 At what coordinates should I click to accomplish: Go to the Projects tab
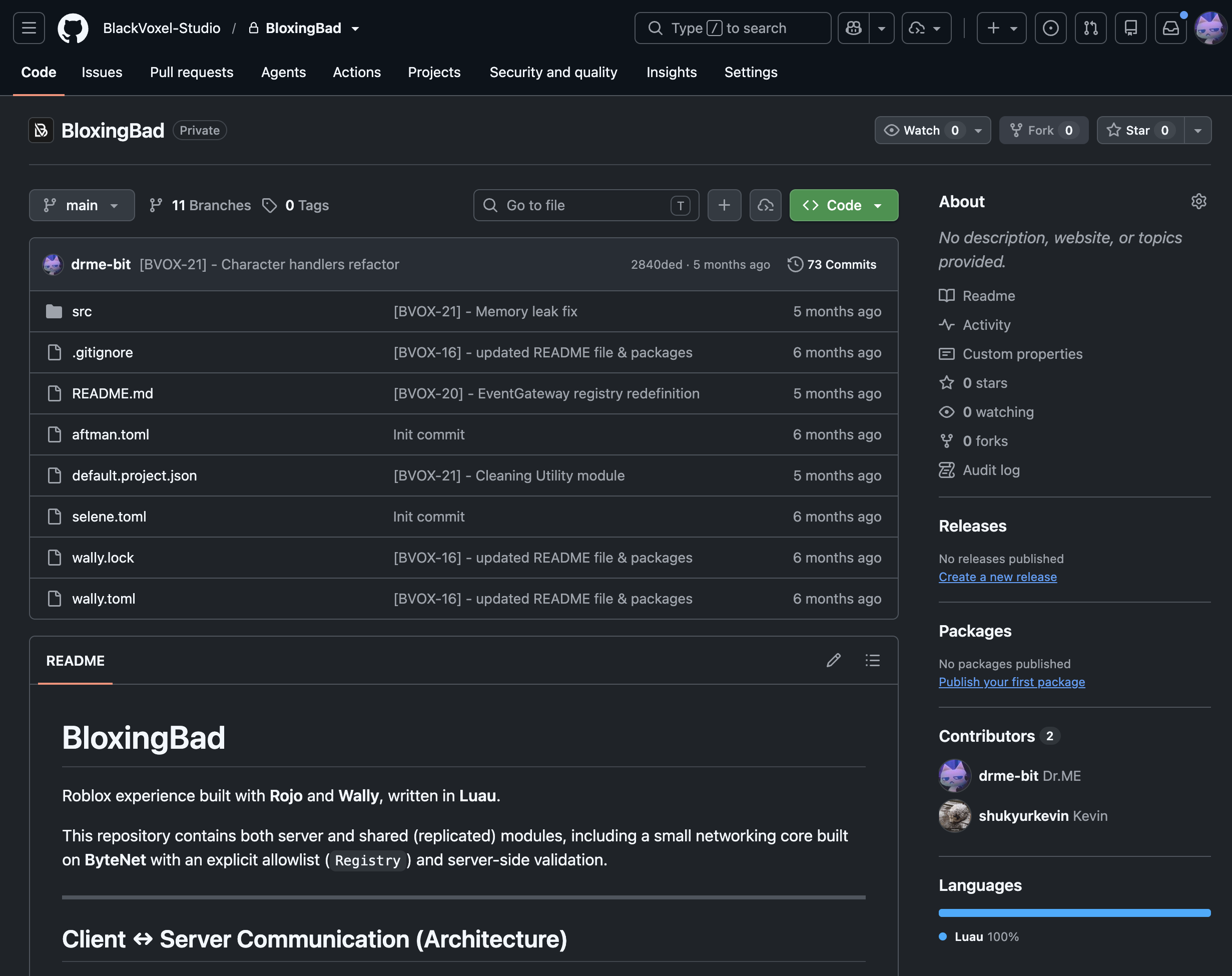coord(434,72)
